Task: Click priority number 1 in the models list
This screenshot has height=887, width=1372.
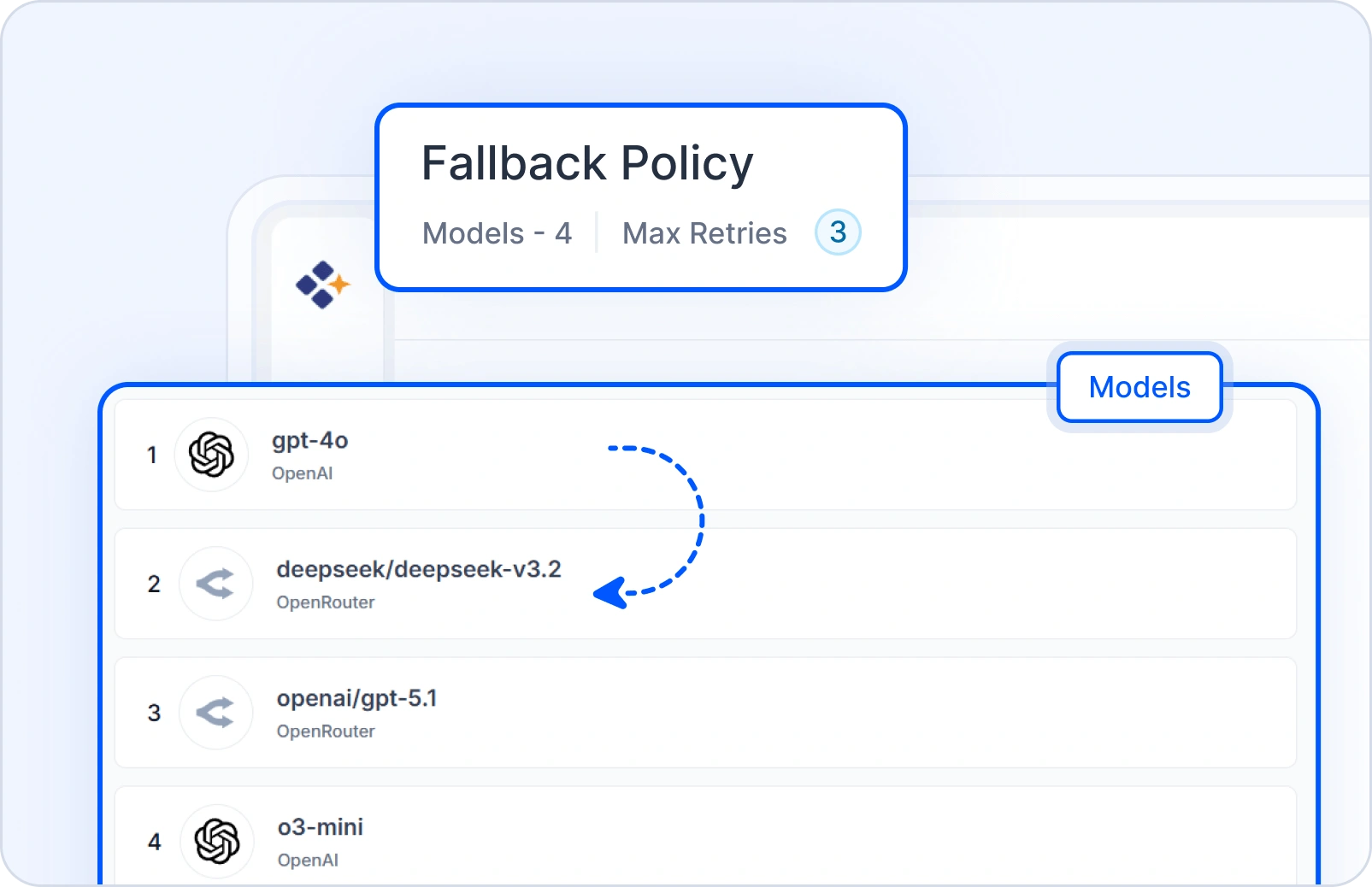Action: (x=152, y=455)
